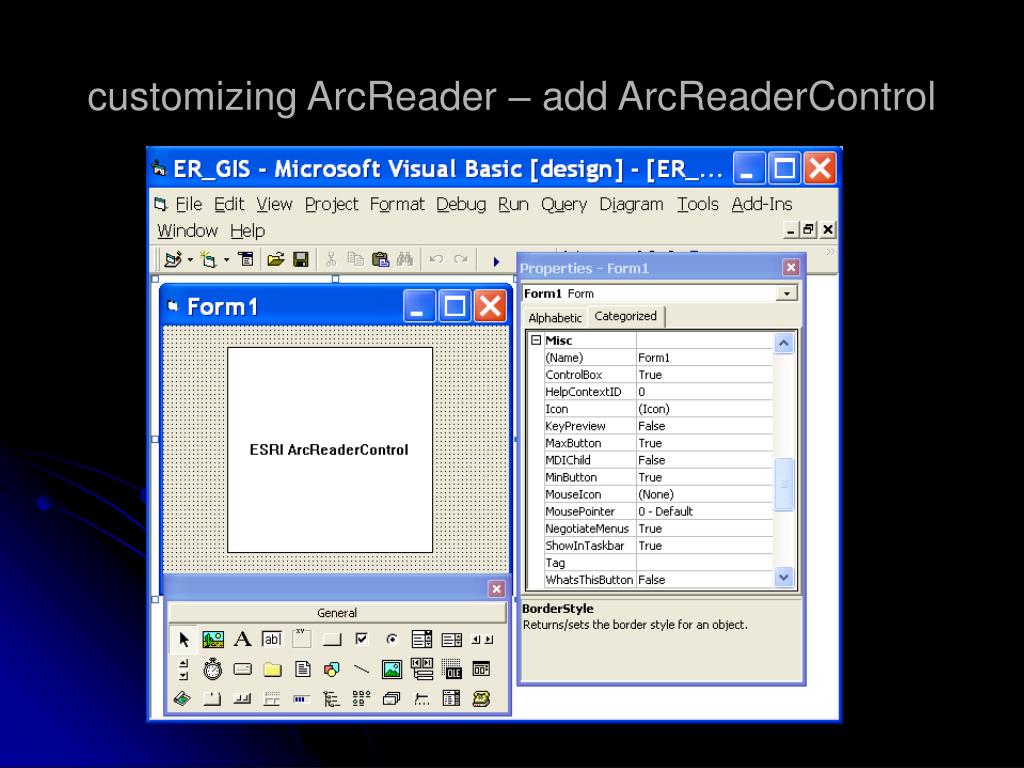Select the ShowInTaskbar property row
Screen dimensions: 1024x768
click(658, 545)
